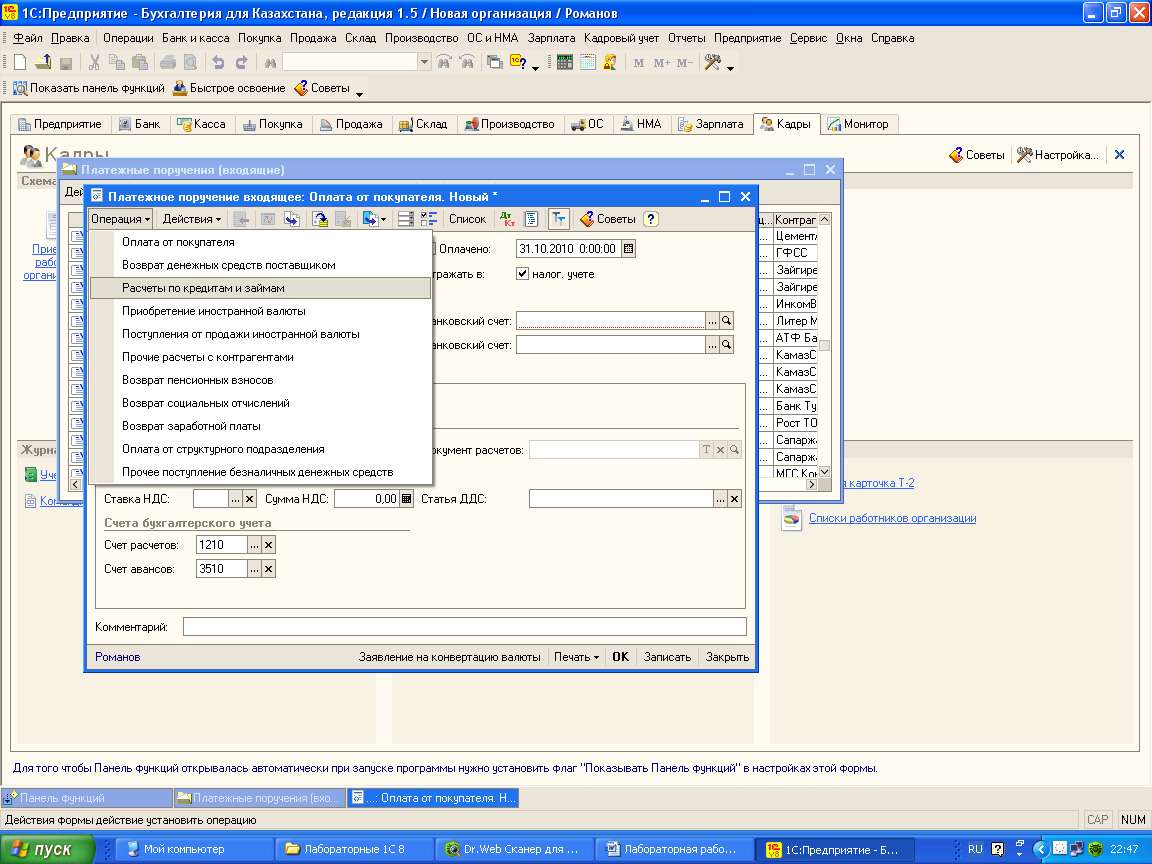Select Расчеты по кредитам и займам
The image size is (1152, 864).
click(260, 288)
